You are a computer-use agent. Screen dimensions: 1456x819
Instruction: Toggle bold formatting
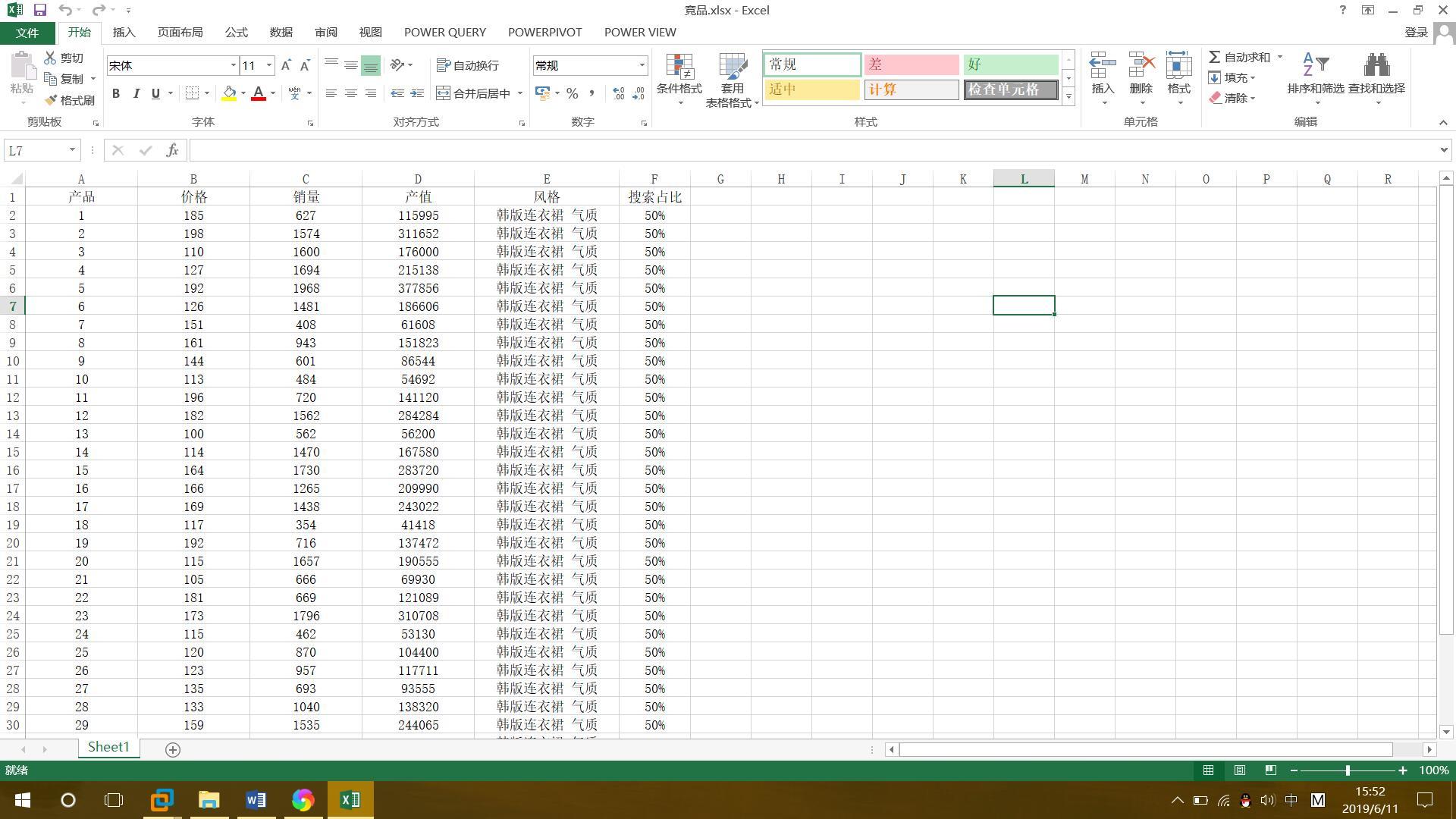(116, 93)
